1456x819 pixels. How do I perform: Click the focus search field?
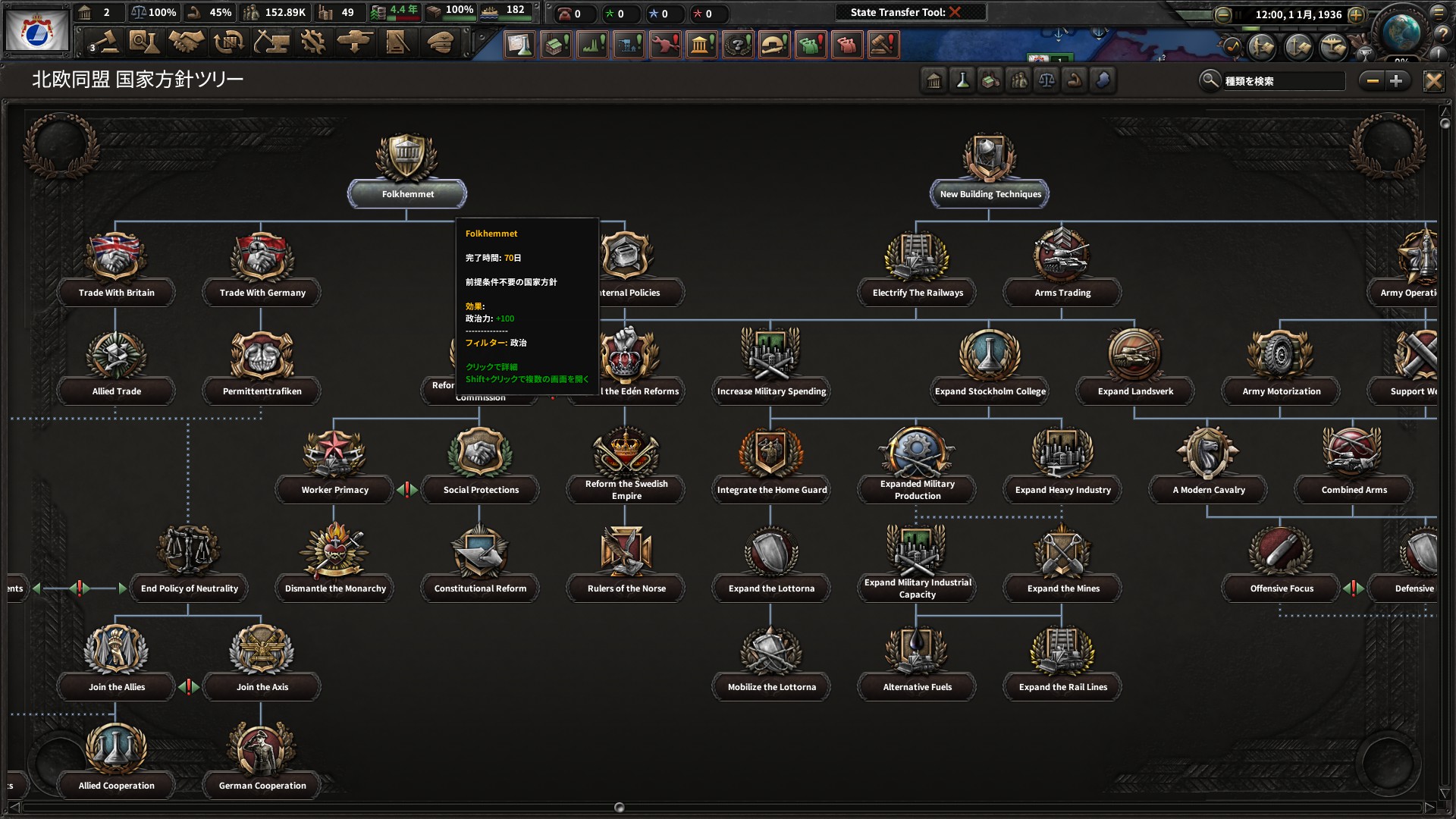coord(1284,81)
